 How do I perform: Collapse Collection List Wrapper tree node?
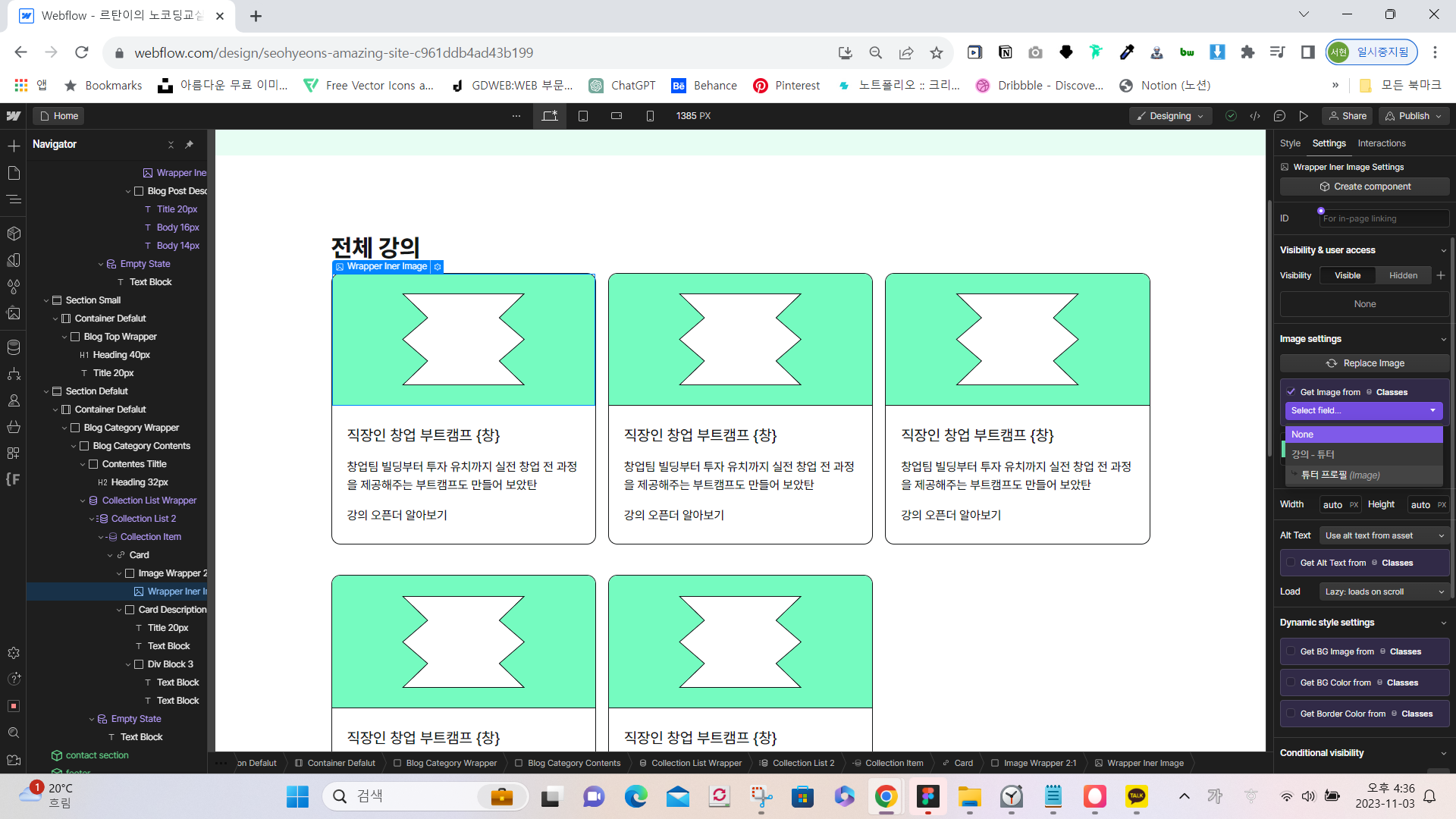(x=83, y=500)
